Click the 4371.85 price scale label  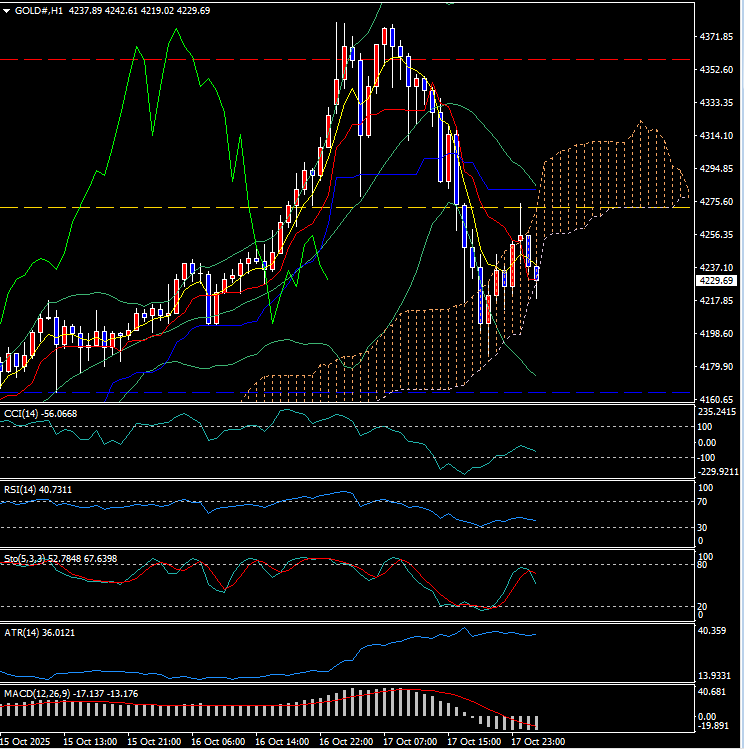(x=718, y=37)
